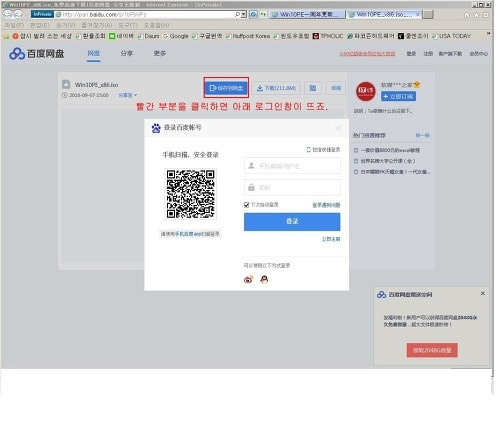This screenshot has width=500, height=422.
Task: Open the 도구(T) menu
Action: point(128,25)
